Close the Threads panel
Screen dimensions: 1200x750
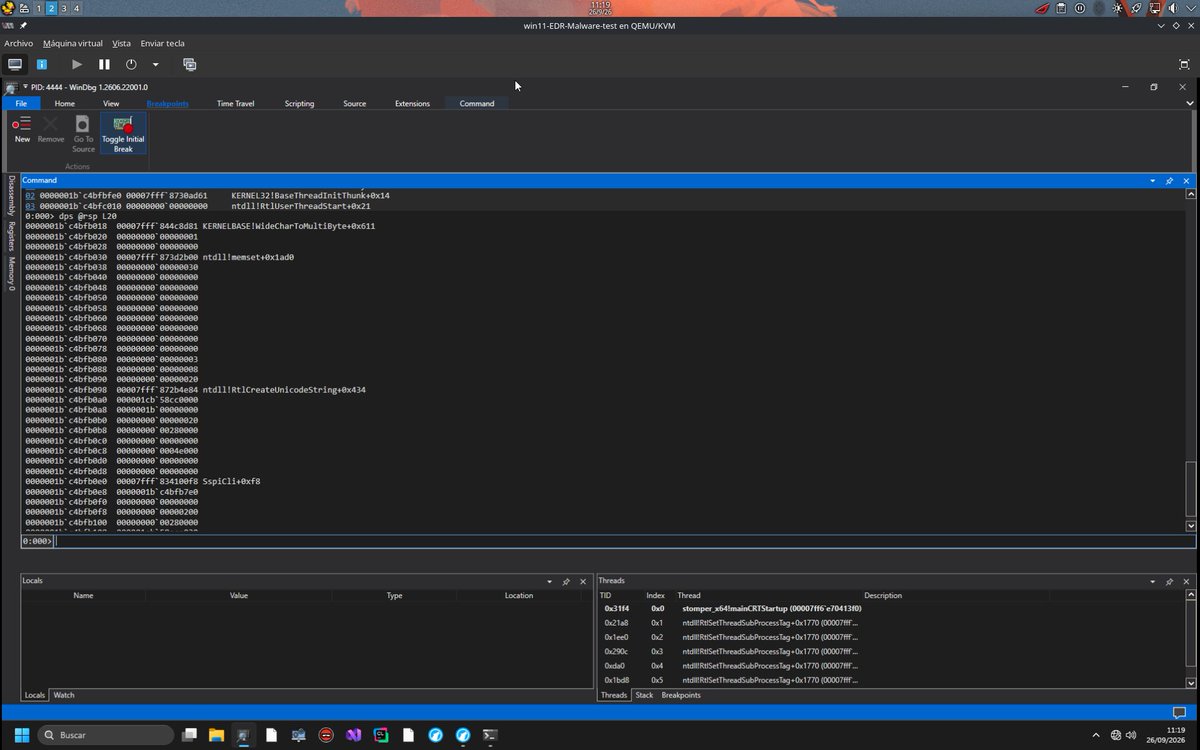pyautogui.click(x=1185, y=581)
